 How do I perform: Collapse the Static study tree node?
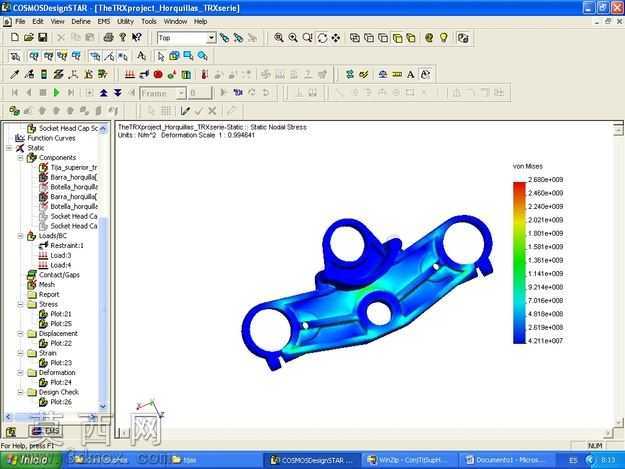coord(9,148)
